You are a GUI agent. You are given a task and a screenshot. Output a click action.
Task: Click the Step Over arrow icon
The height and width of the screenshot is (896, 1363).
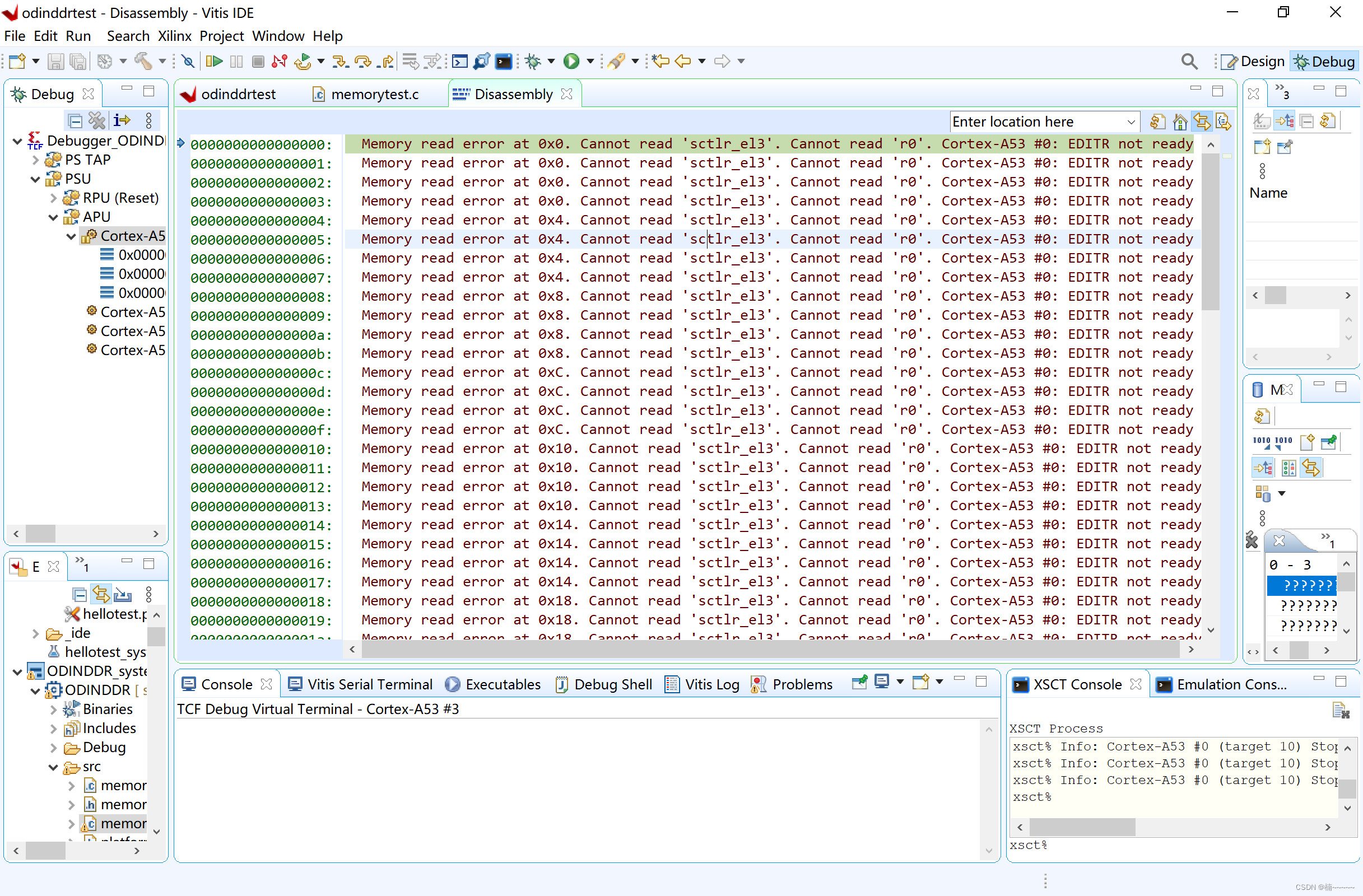(362, 61)
